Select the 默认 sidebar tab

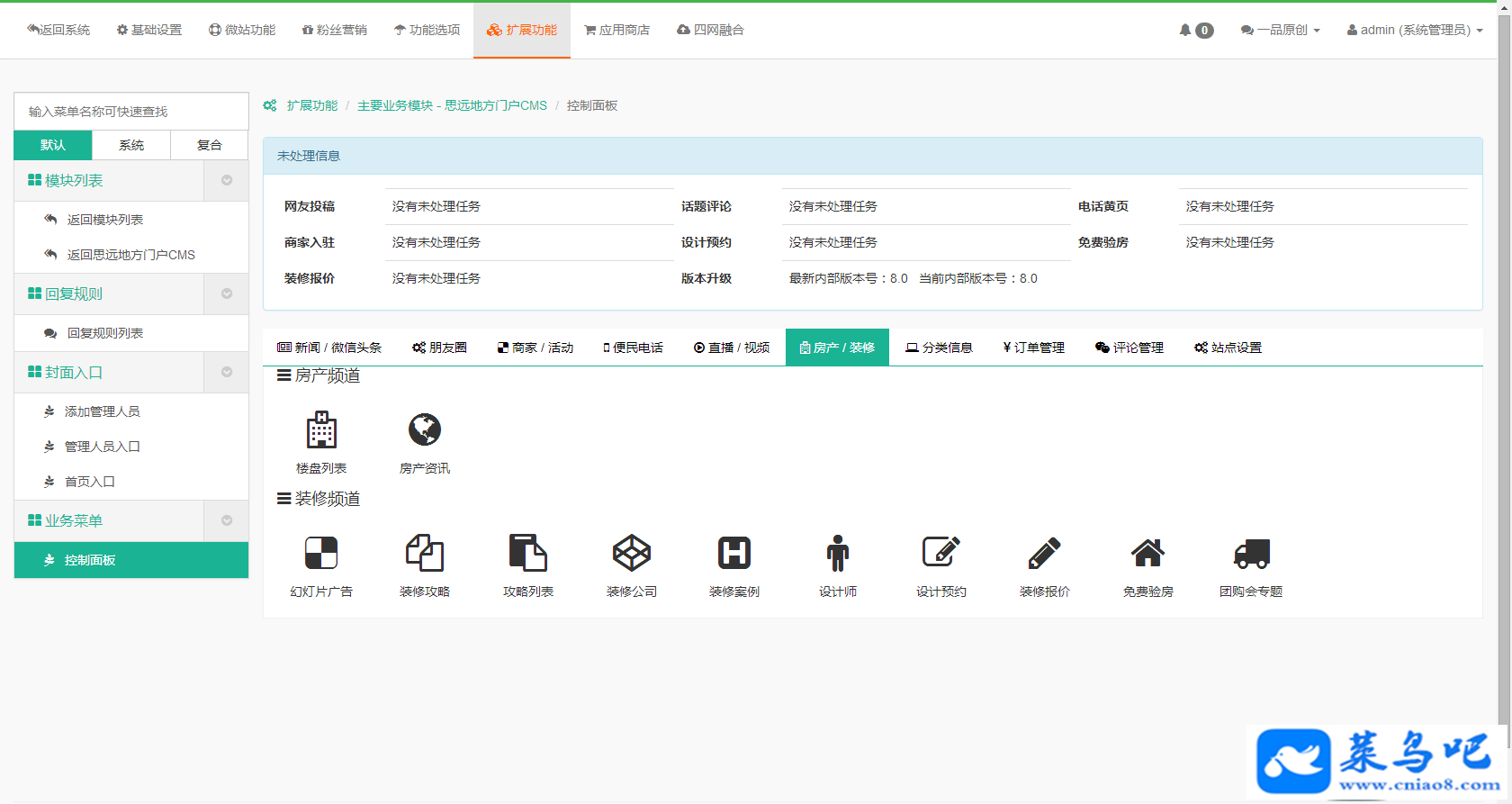(x=53, y=145)
